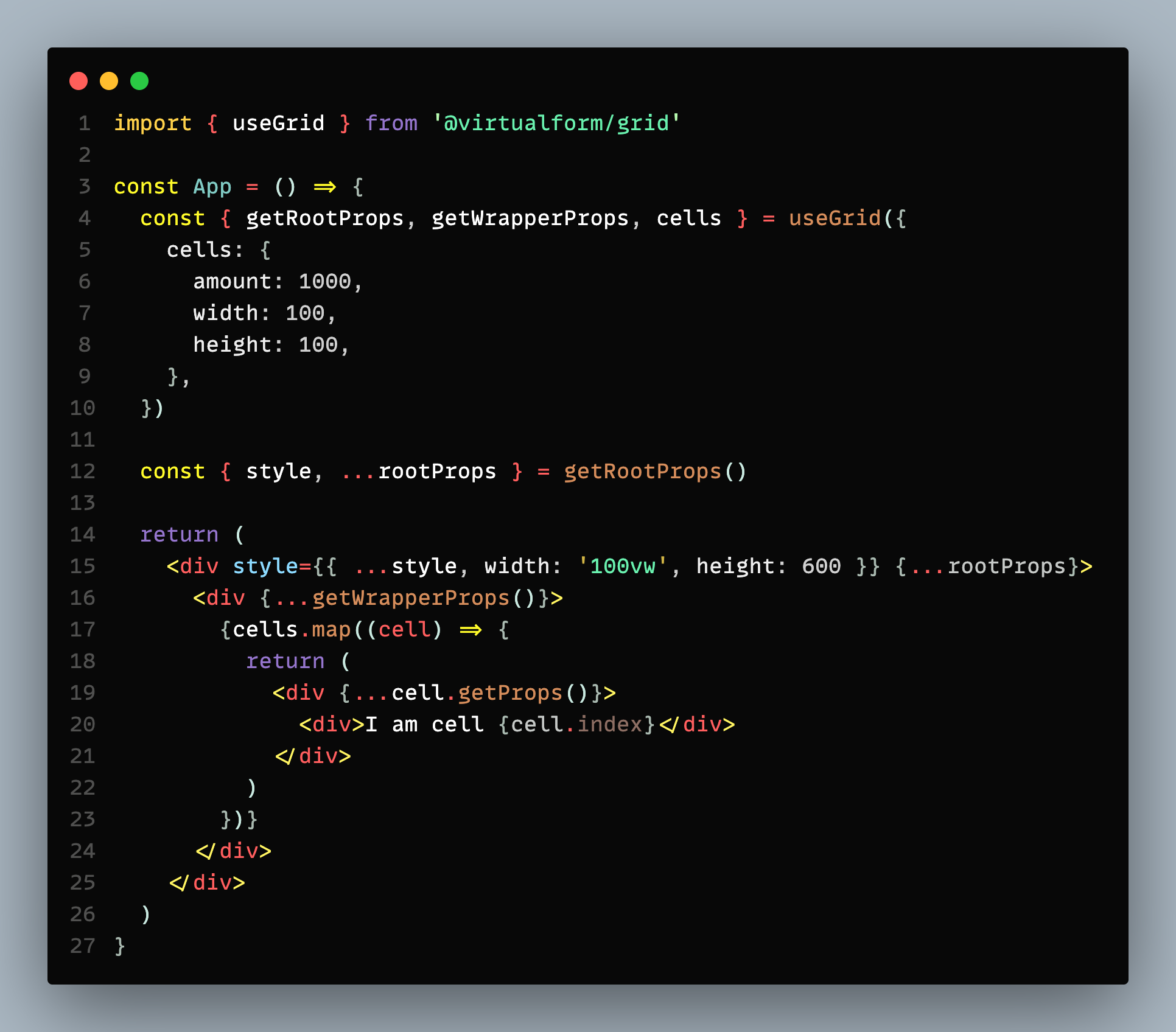
Task: Click the amount value 1000
Action: point(324,282)
